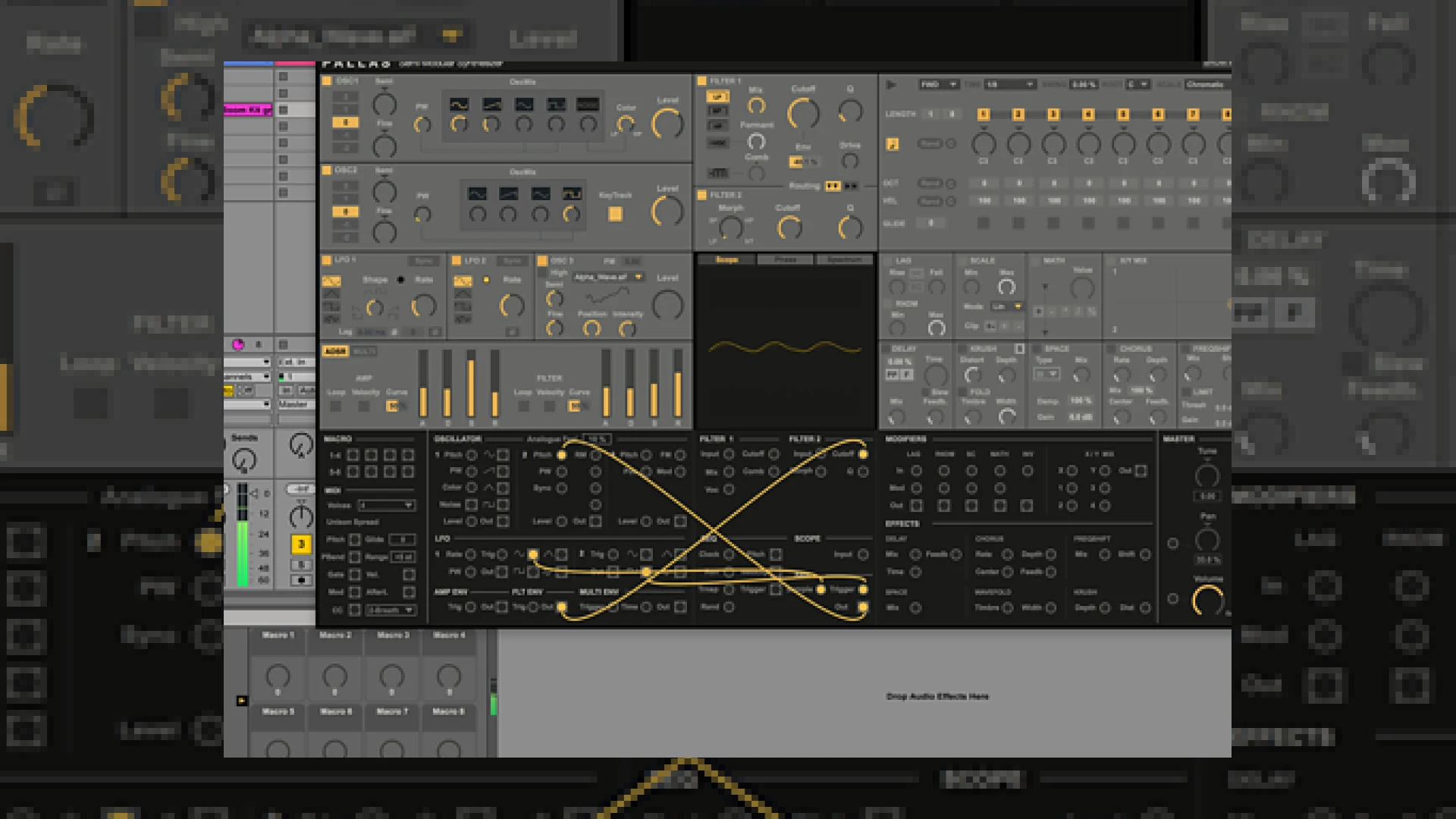Open the sequencer Time division dropdown
The width and height of the screenshot is (1456, 819).
[1010, 85]
